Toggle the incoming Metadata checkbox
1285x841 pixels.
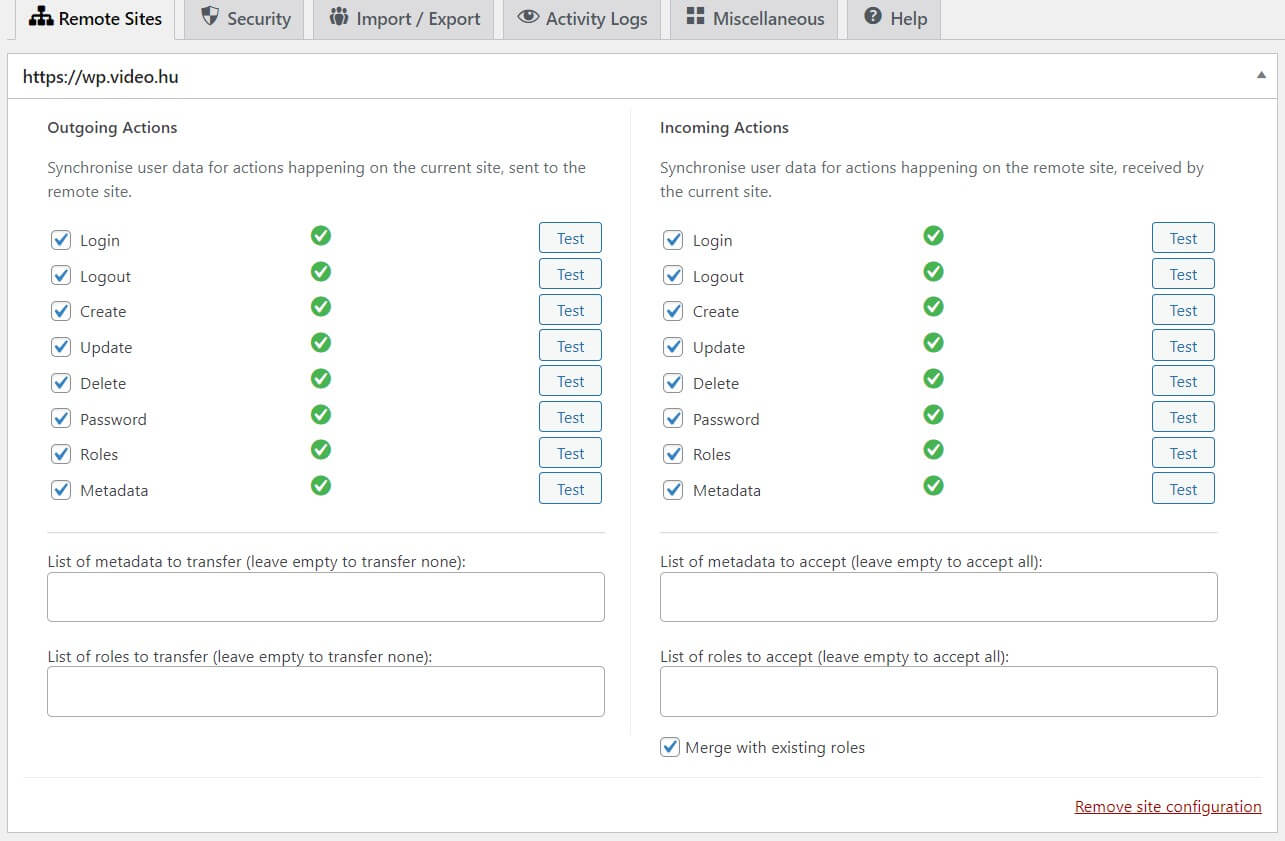pyautogui.click(x=673, y=490)
